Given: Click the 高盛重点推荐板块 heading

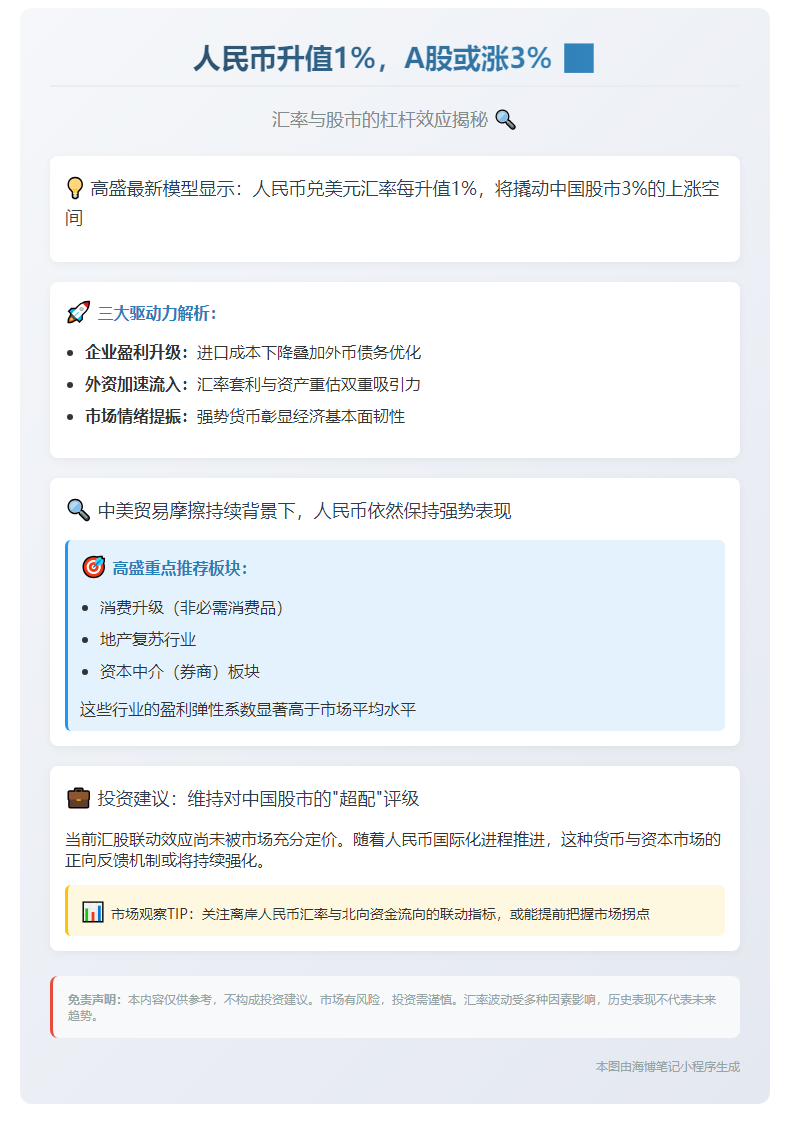Looking at the screenshot, I should (x=180, y=568).
